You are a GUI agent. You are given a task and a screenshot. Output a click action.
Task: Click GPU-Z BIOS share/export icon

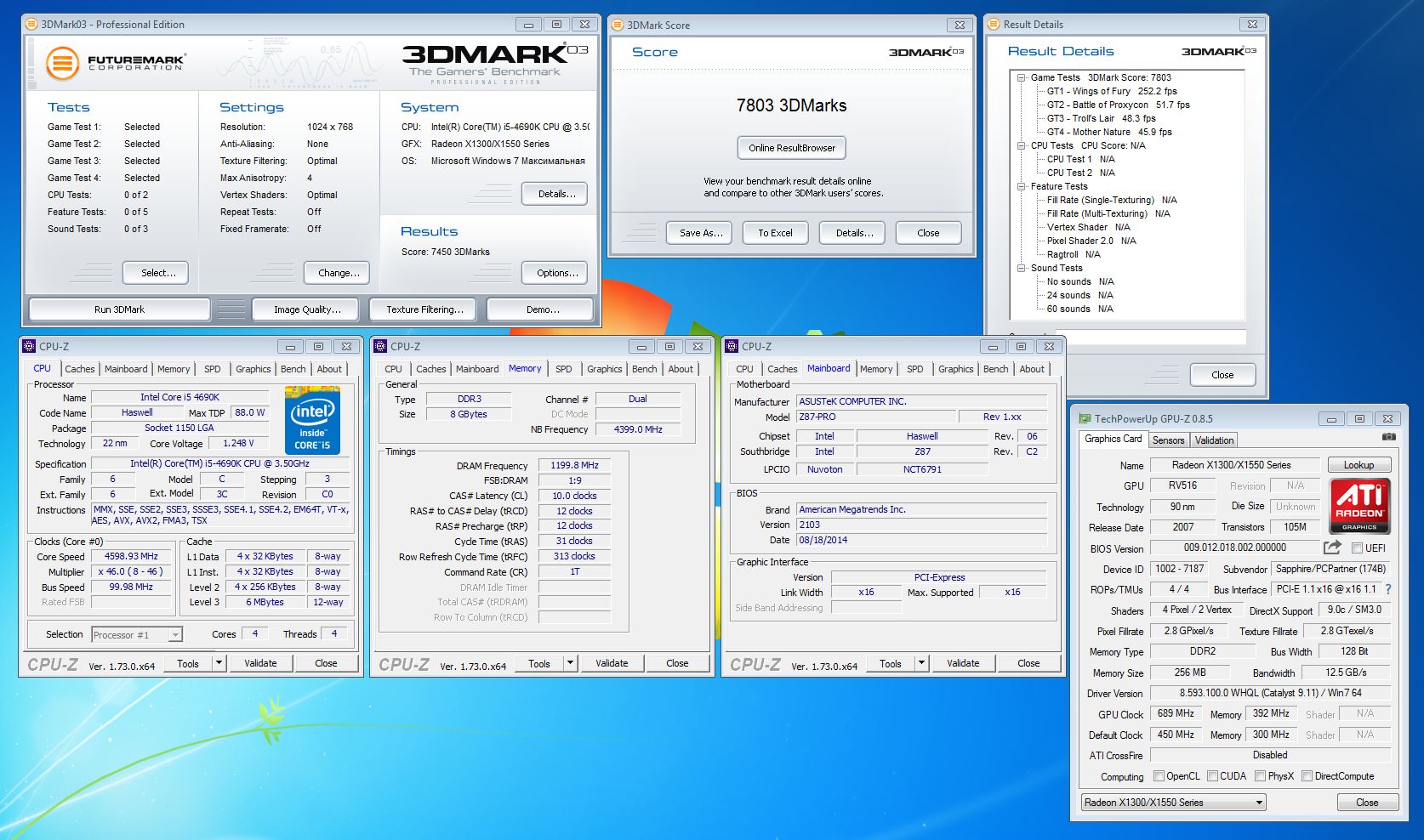click(x=1332, y=548)
